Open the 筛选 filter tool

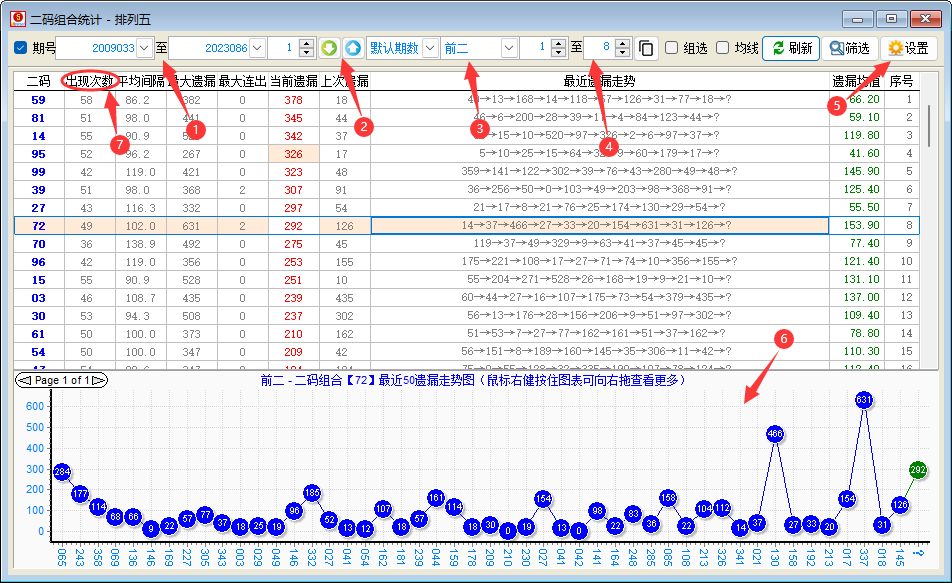[850, 48]
